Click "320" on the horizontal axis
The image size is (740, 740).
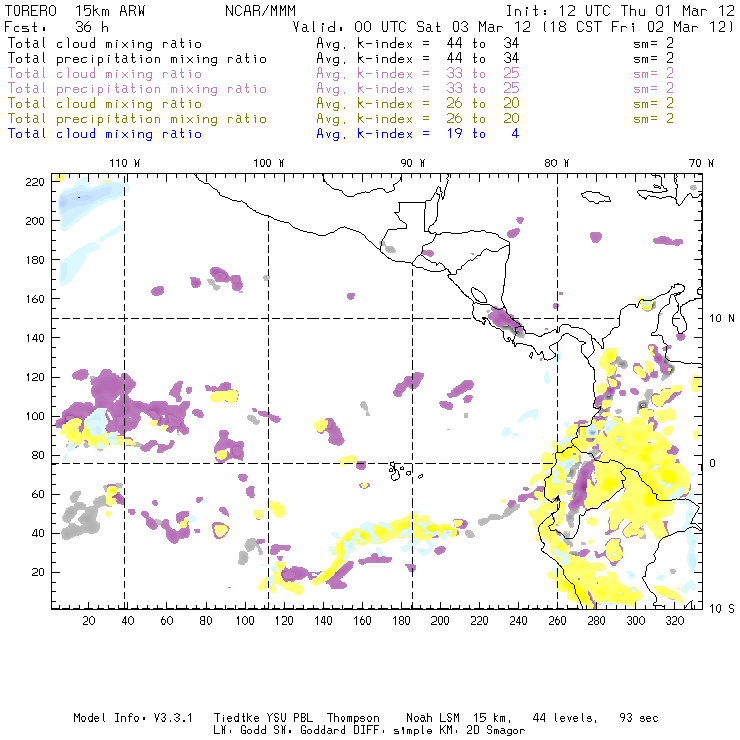[x=674, y=621]
